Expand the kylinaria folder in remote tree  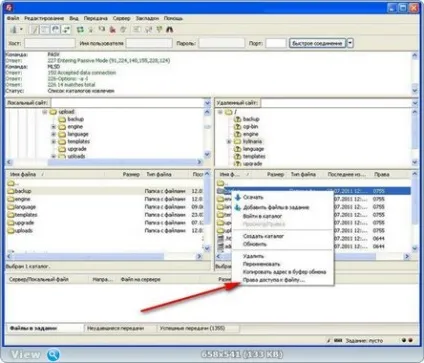point(229,142)
